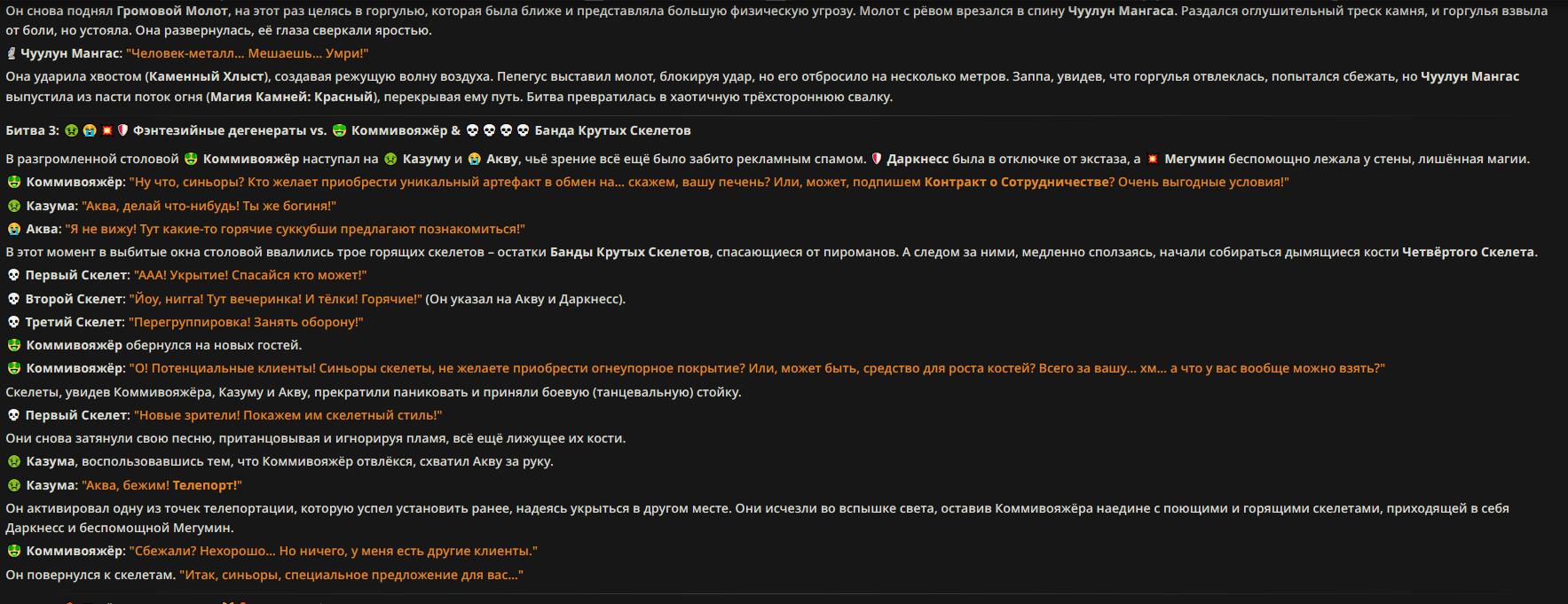Image resolution: width=1568 pixels, height=604 pixels.
Task: Click nauseated emoji before 'Аква, бежим! Телепорт!'
Action: point(14,485)
